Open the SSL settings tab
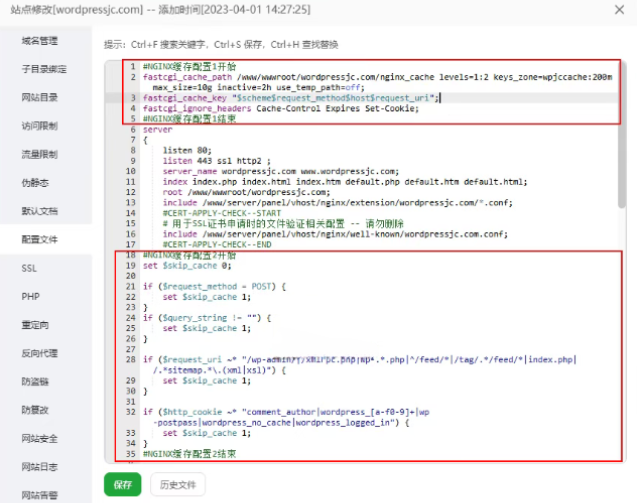This screenshot has height=503, width=637. pyautogui.click(x=29, y=268)
